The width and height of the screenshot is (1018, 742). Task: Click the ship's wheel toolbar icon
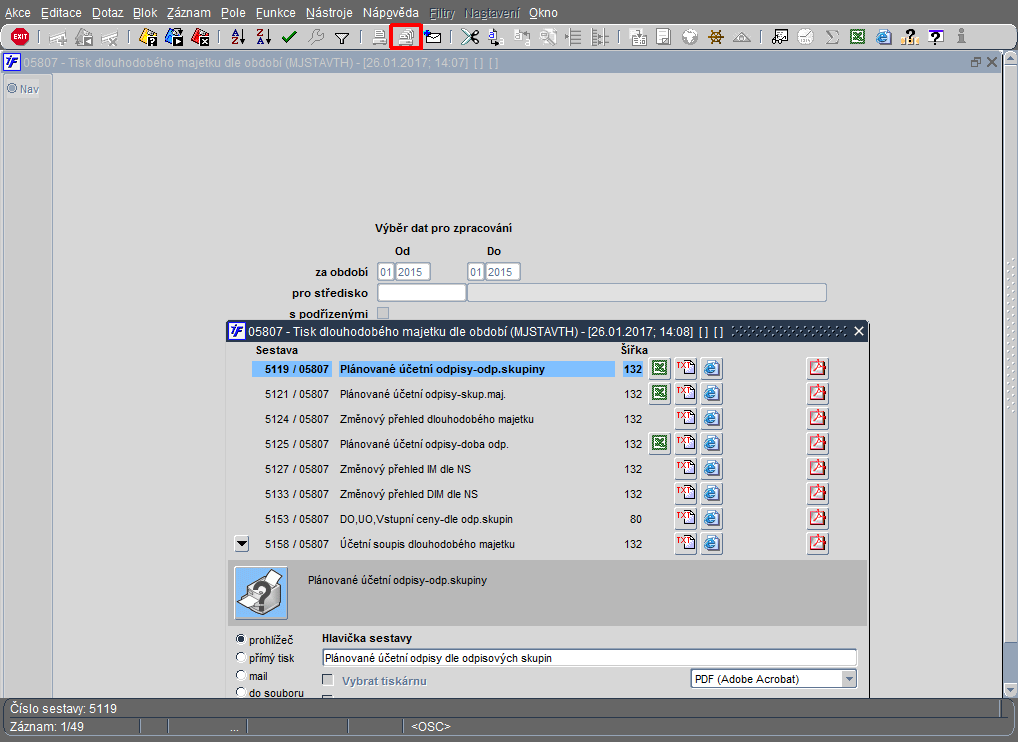point(715,37)
